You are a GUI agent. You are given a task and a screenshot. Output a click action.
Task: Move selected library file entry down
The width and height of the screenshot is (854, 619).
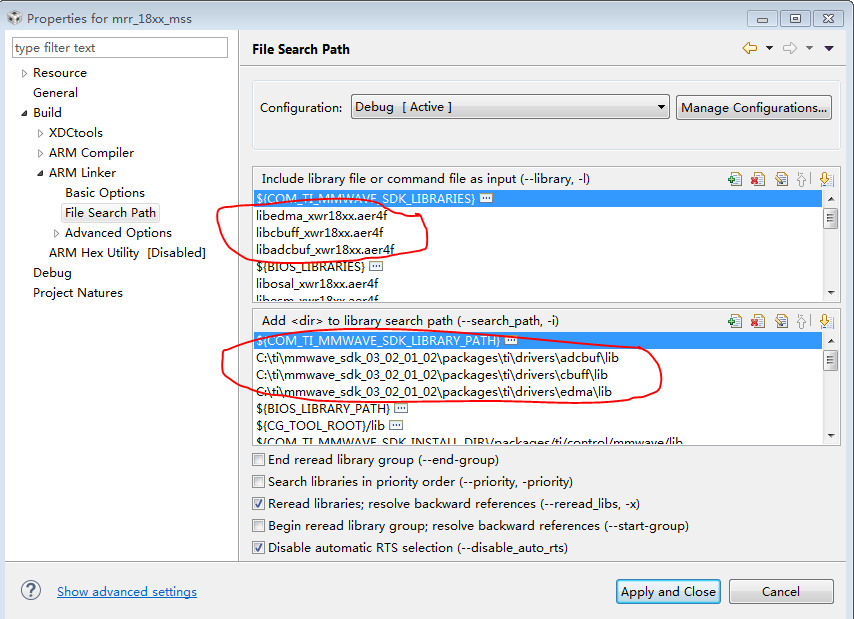(825, 179)
